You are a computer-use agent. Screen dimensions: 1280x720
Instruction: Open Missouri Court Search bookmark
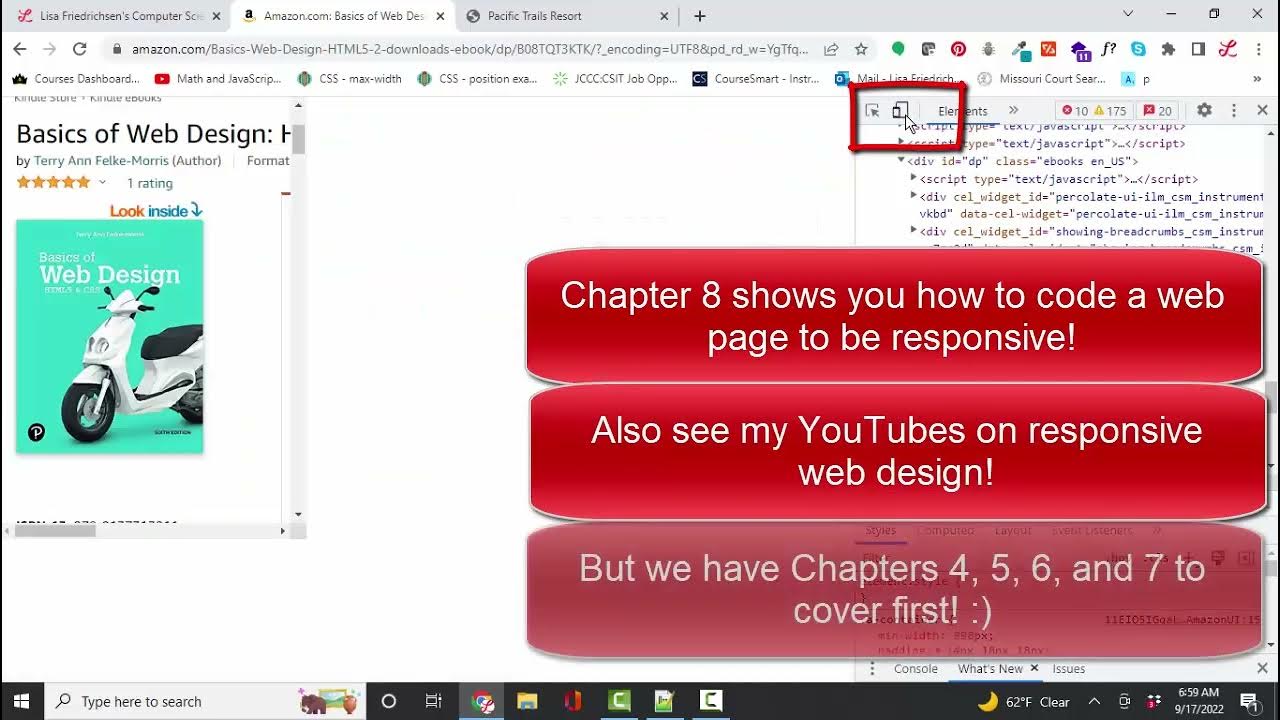point(1041,79)
